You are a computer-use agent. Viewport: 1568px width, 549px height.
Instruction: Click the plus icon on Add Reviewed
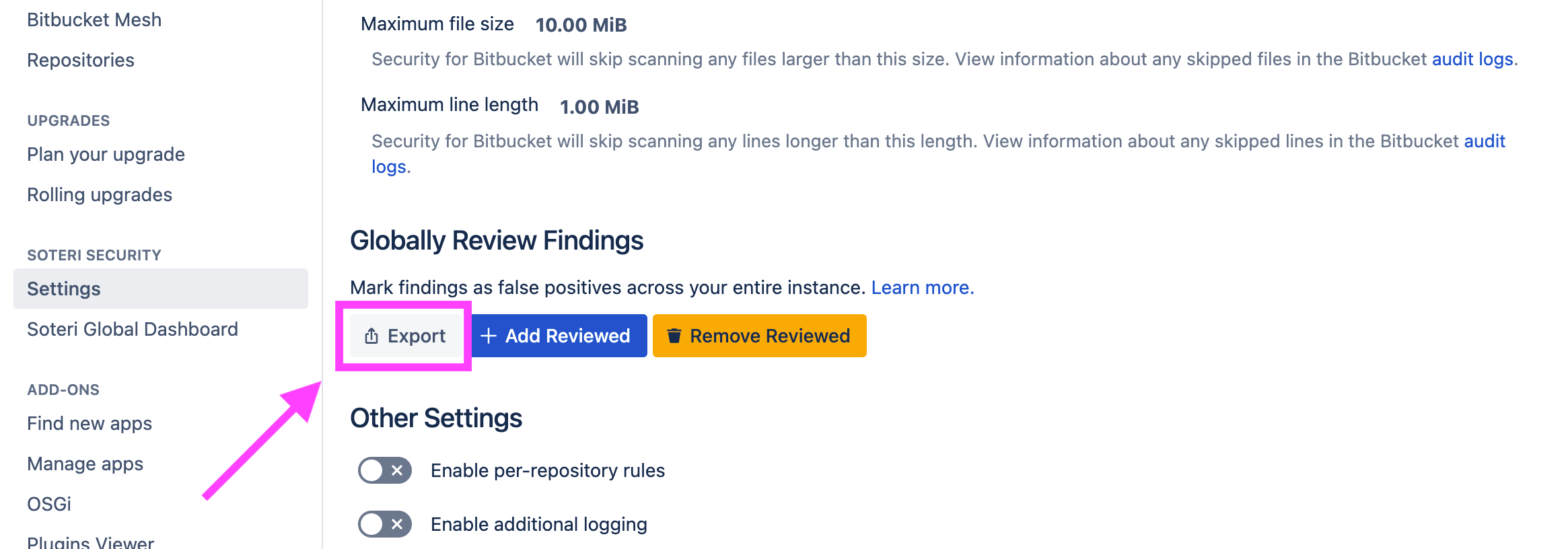click(x=488, y=335)
